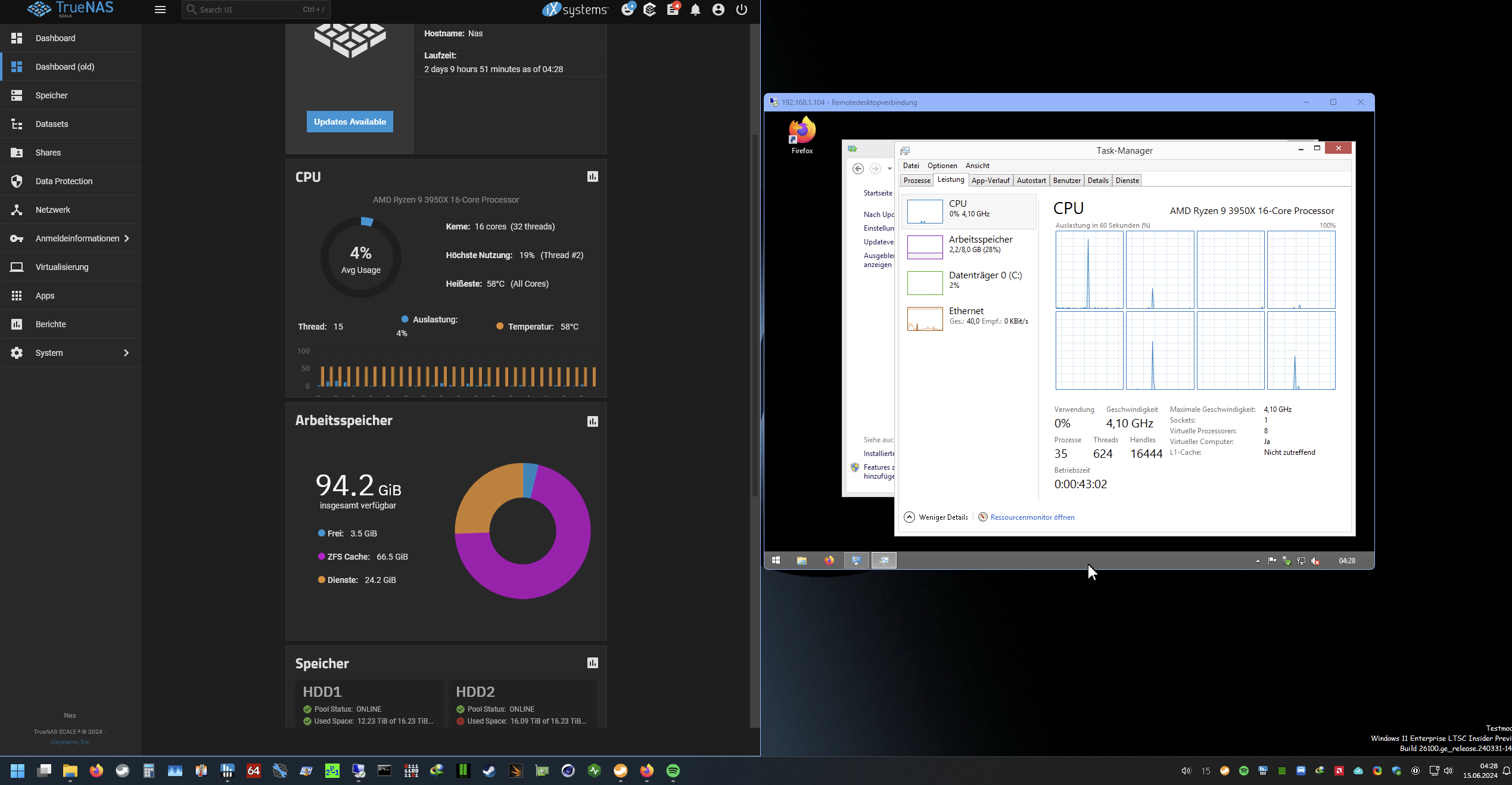Open the Optionen menu in Task-Manager

tap(942, 166)
